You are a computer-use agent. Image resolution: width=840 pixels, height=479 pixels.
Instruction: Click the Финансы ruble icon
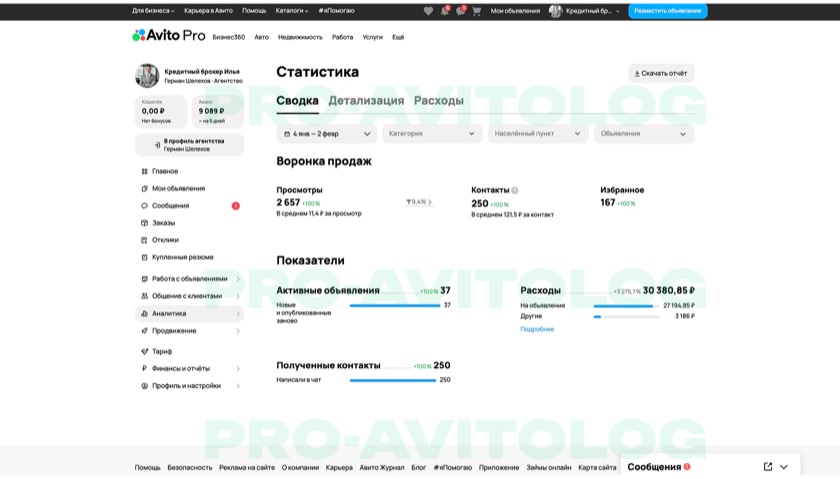point(144,369)
